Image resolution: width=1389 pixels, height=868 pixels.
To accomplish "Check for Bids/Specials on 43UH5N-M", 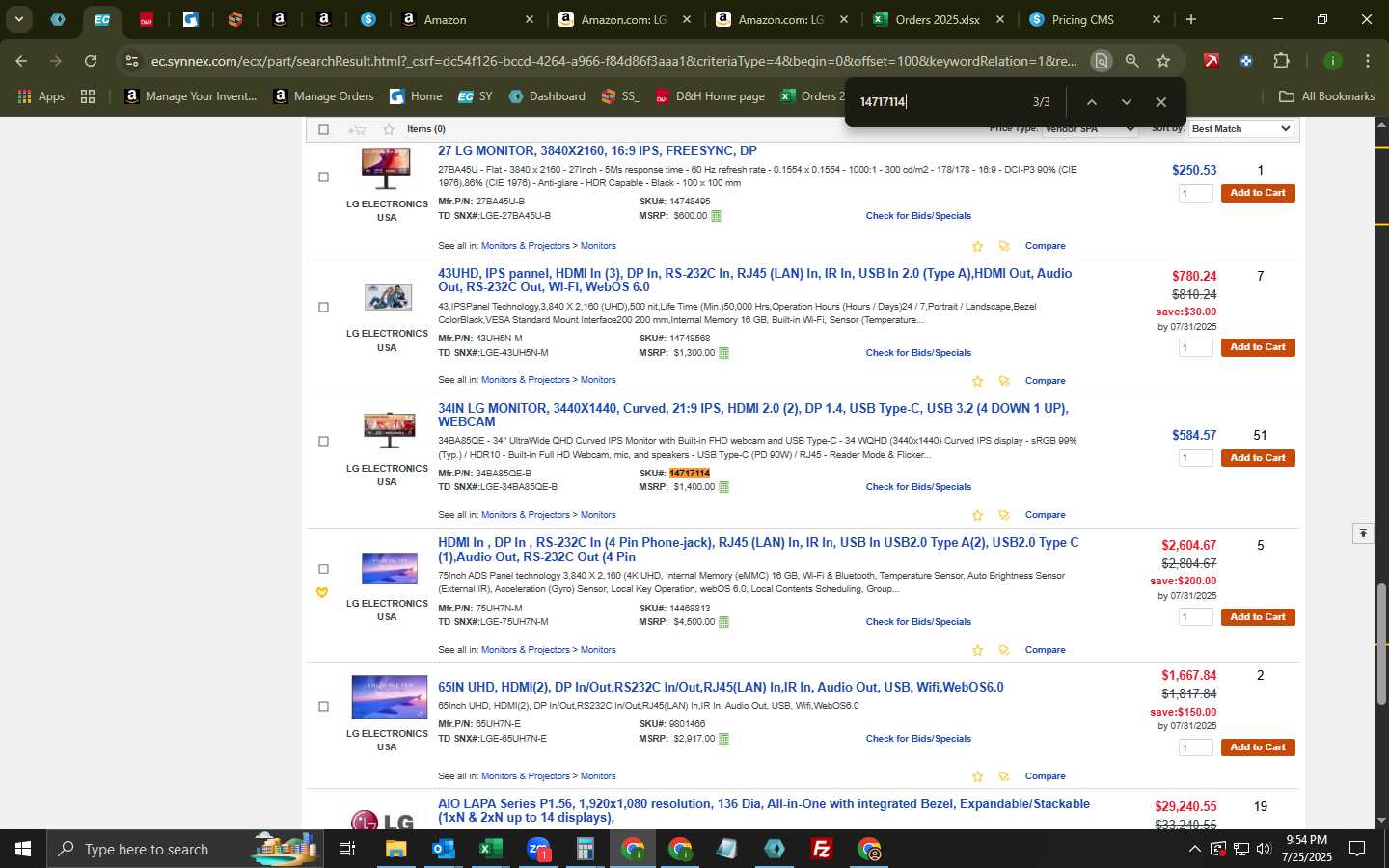I will [x=918, y=353].
